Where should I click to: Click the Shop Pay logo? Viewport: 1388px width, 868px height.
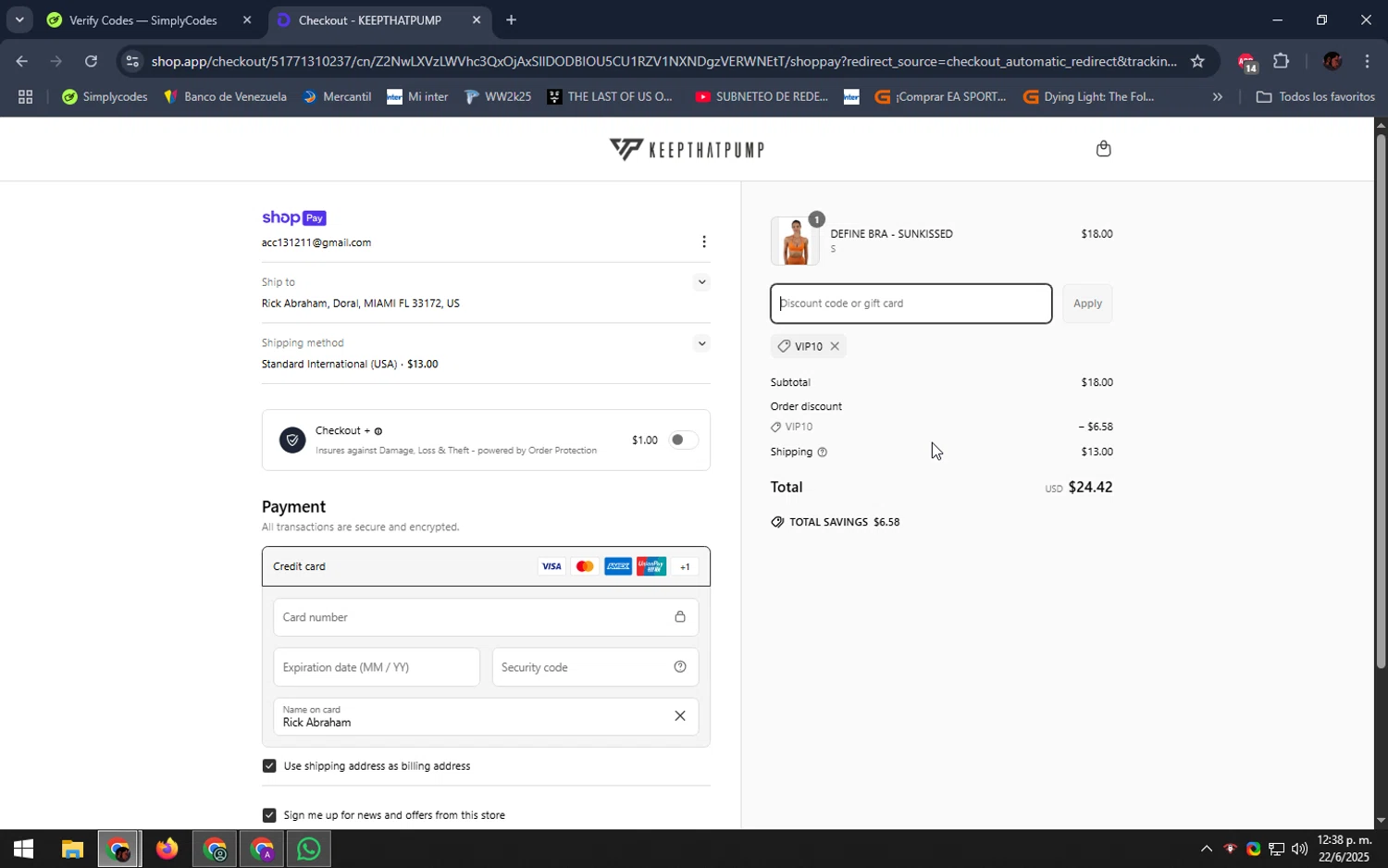tap(294, 217)
